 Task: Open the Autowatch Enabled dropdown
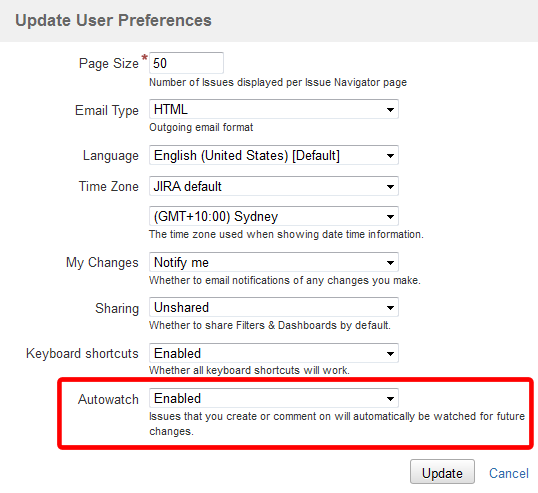pyautogui.click(x=274, y=398)
